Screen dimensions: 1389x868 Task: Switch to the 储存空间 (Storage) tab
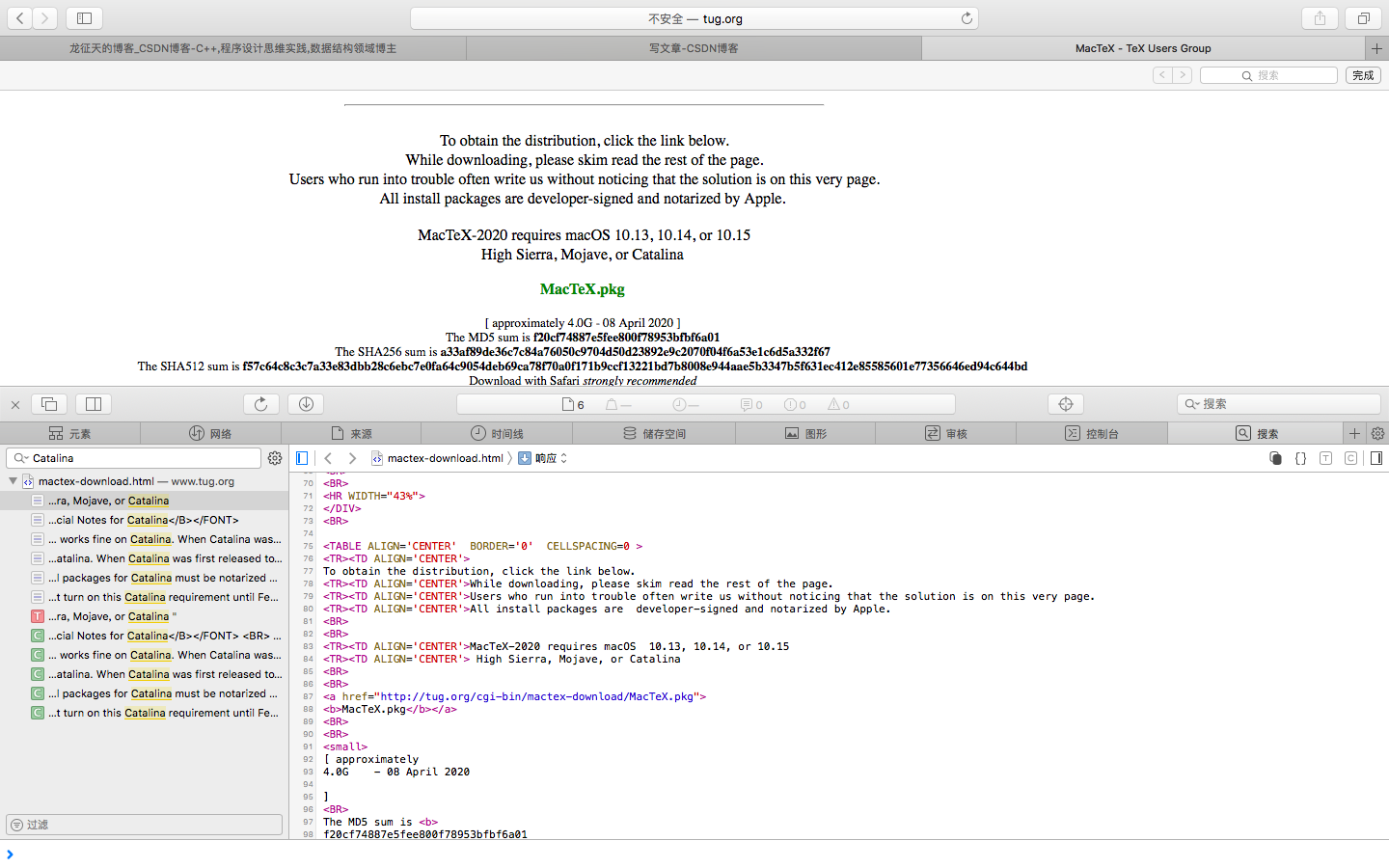tap(654, 434)
